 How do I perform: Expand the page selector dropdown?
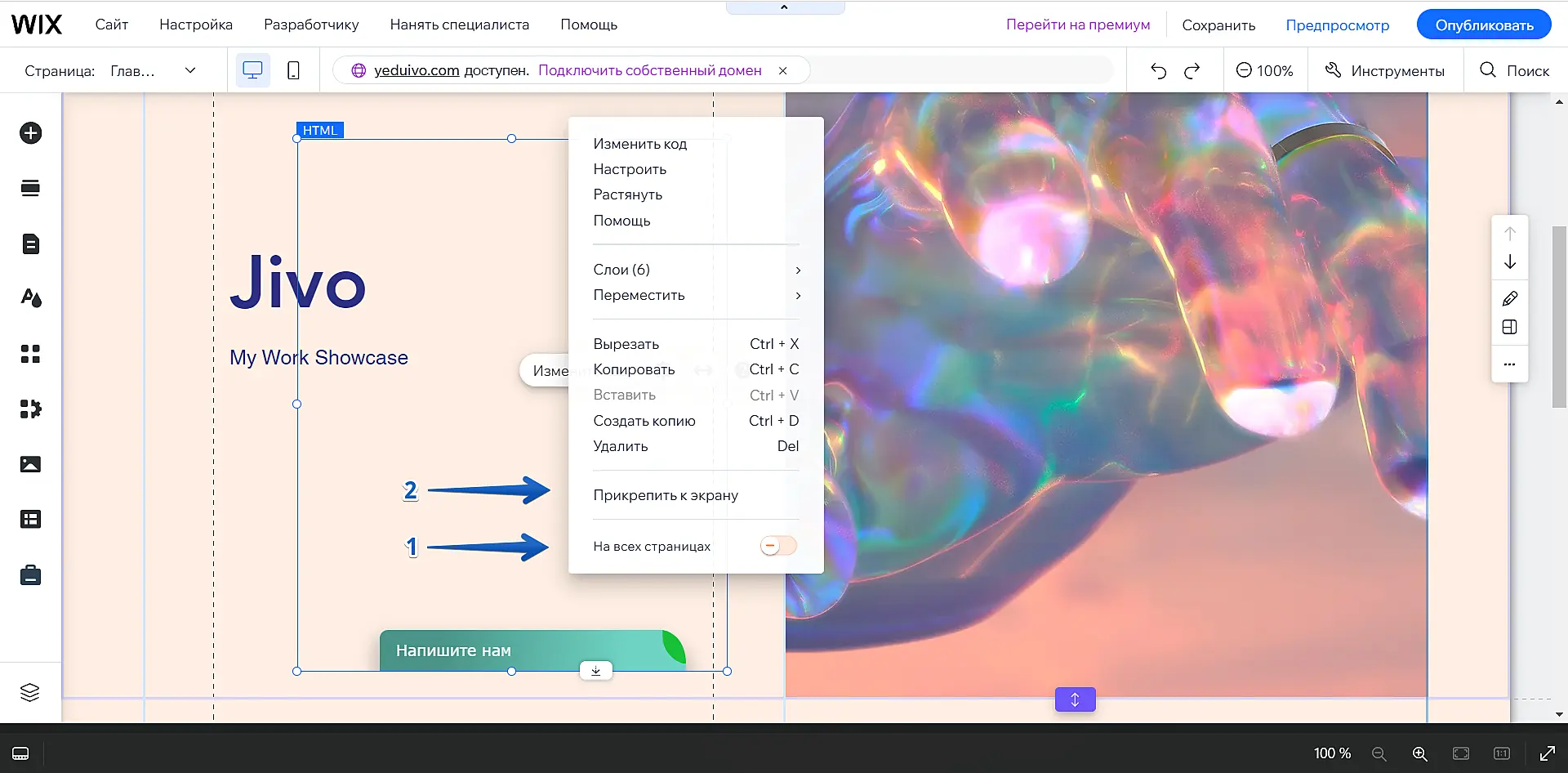point(190,71)
